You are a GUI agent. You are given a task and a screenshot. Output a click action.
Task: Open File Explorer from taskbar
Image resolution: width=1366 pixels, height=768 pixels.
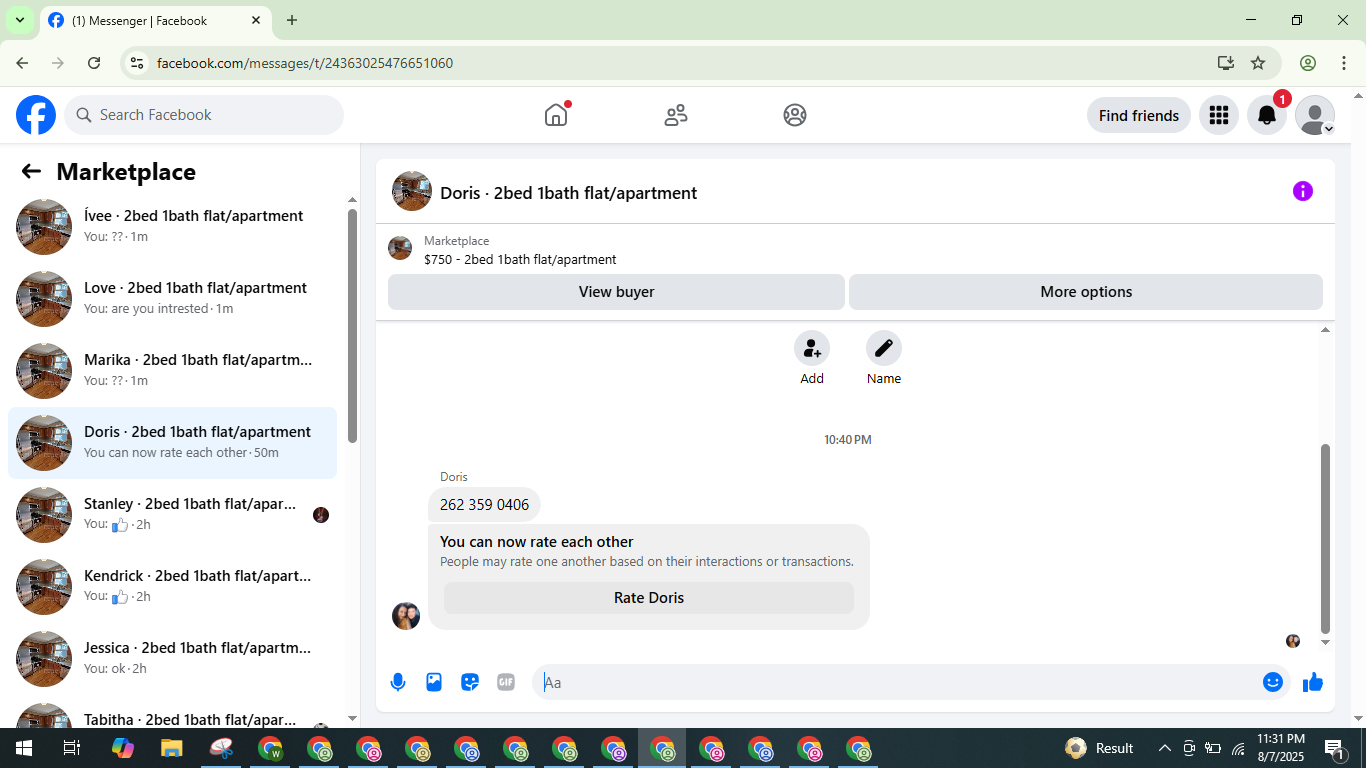click(x=172, y=748)
